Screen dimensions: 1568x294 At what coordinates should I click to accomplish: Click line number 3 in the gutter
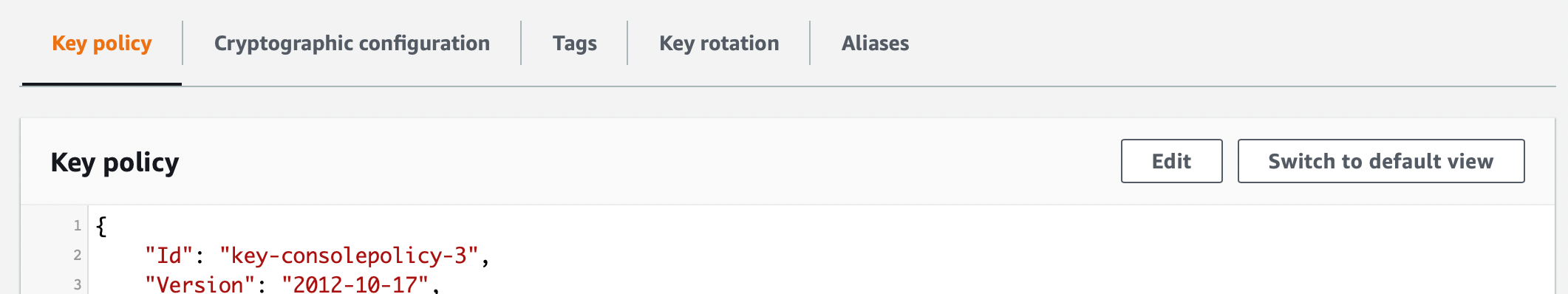point(77,284)
